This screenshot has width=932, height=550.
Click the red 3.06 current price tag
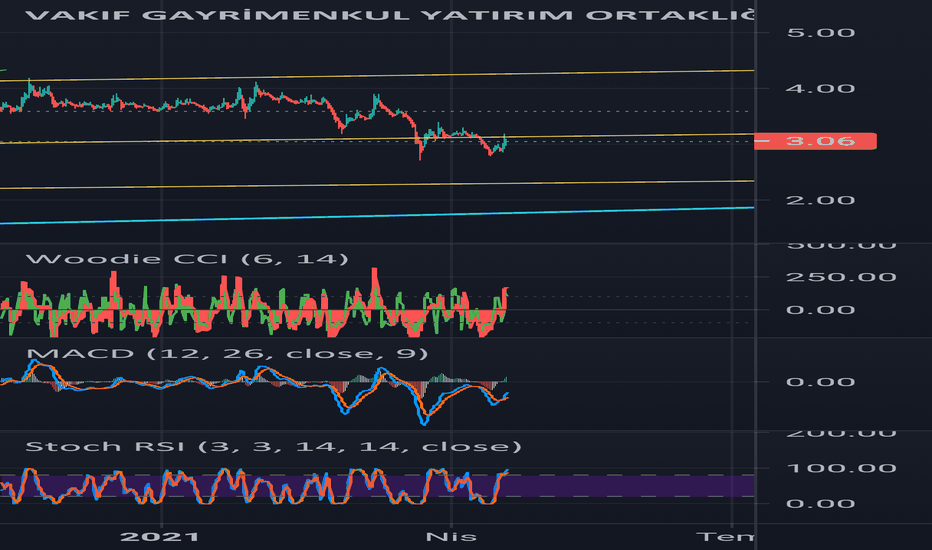point(816,141)
